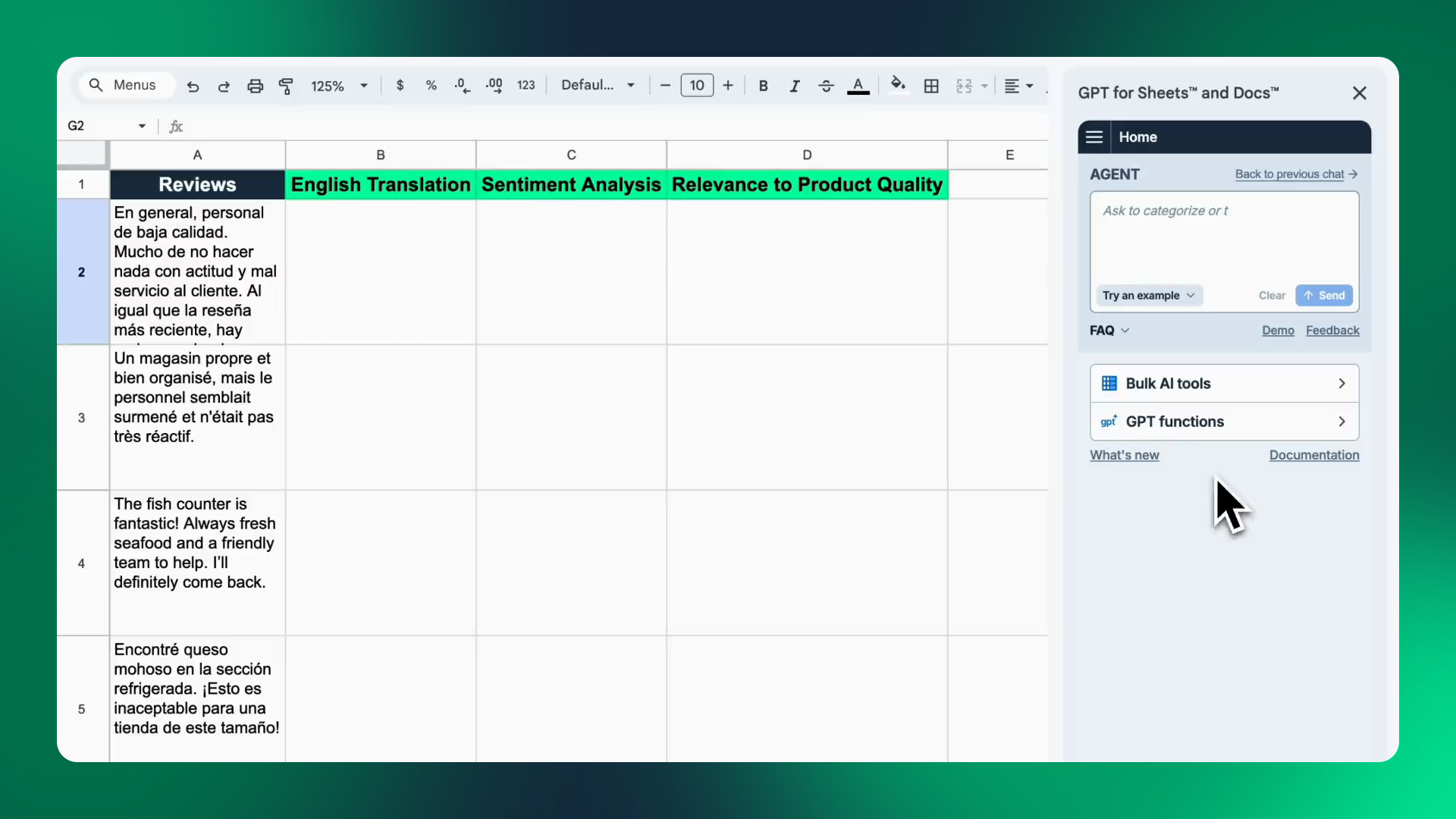1456x819 pixels.
Task: Toggle italic formatting
Action: [x=794, y=86]
